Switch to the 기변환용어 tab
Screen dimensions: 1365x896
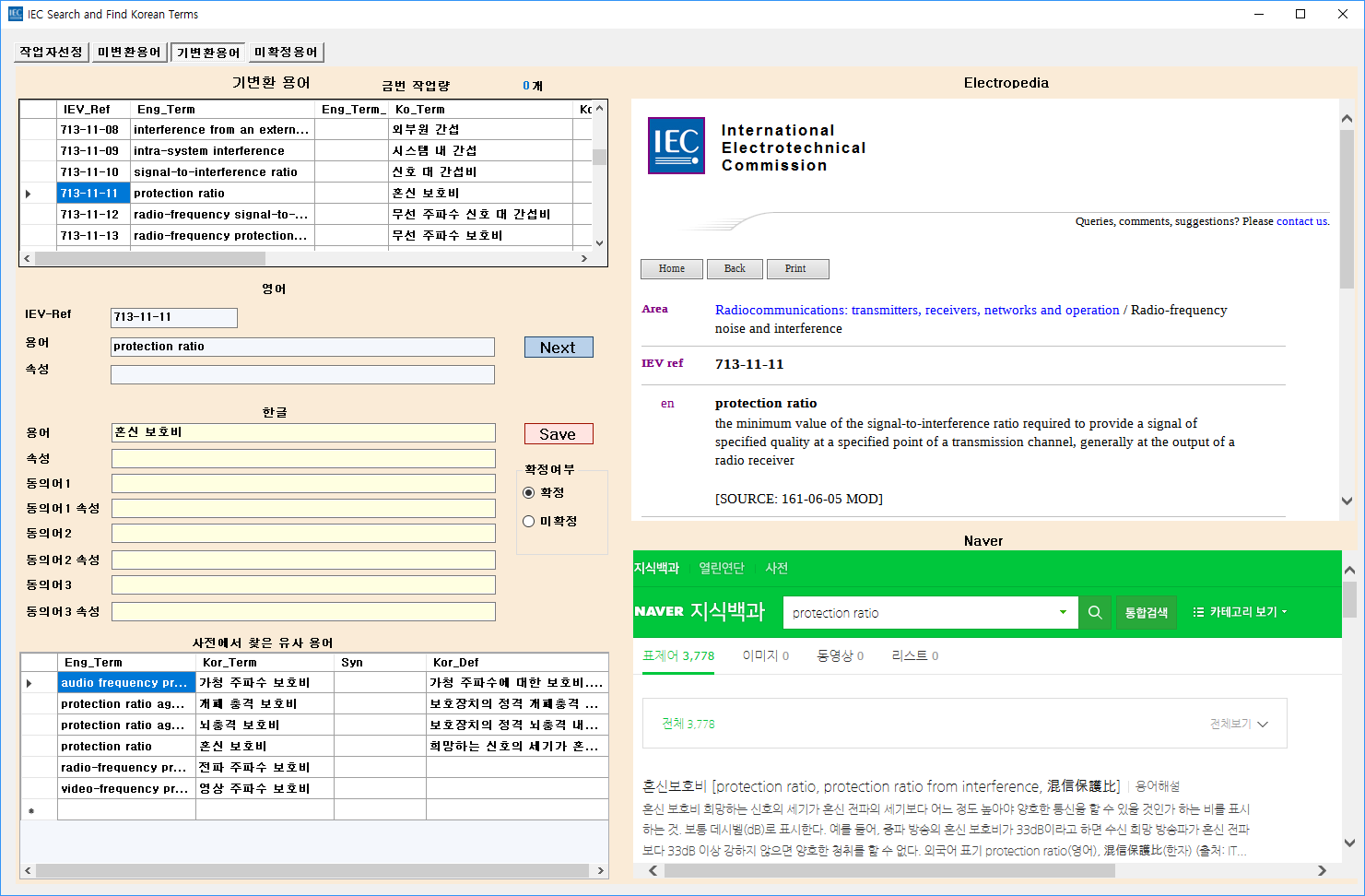click(208, 53)
